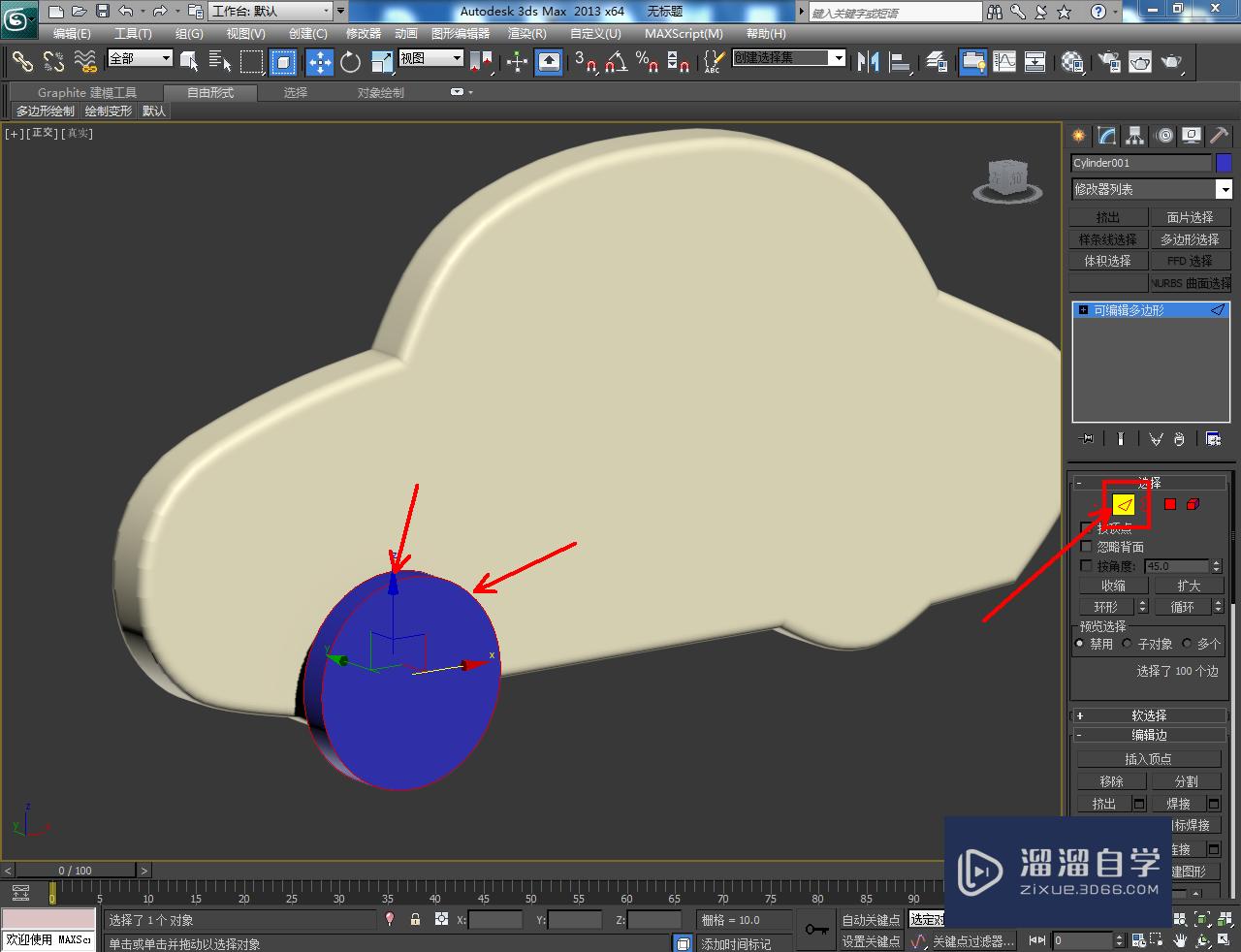
Task: Expand the 软选择 rollout
Action: (x=1150, y=715)
